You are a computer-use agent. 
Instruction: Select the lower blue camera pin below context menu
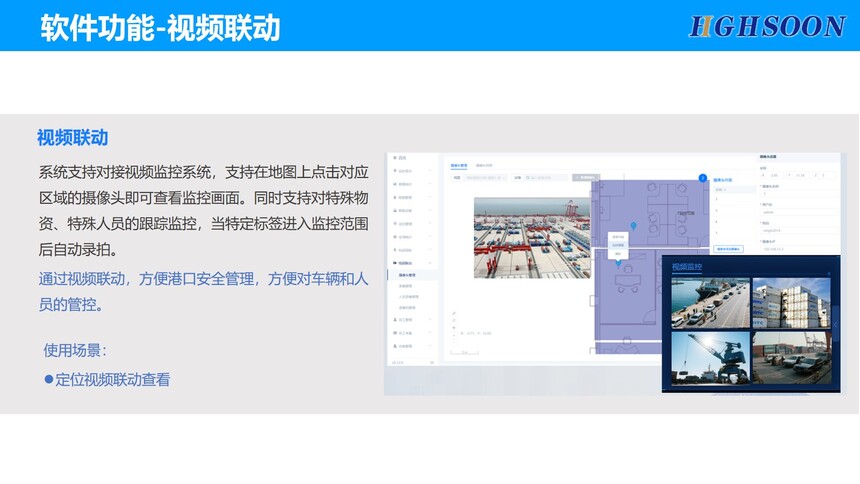click(x=619, y=264)
